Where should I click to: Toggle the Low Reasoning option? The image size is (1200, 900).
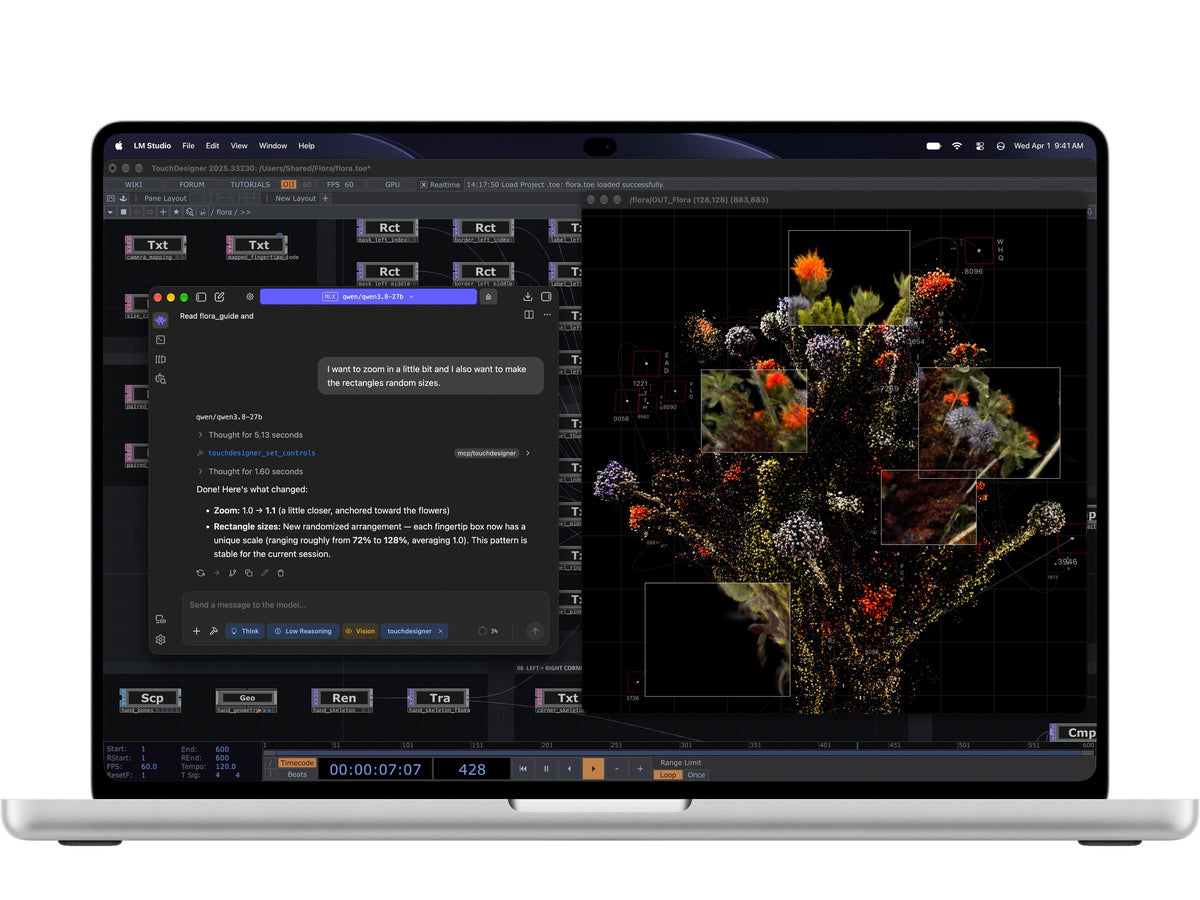(303, 631)
